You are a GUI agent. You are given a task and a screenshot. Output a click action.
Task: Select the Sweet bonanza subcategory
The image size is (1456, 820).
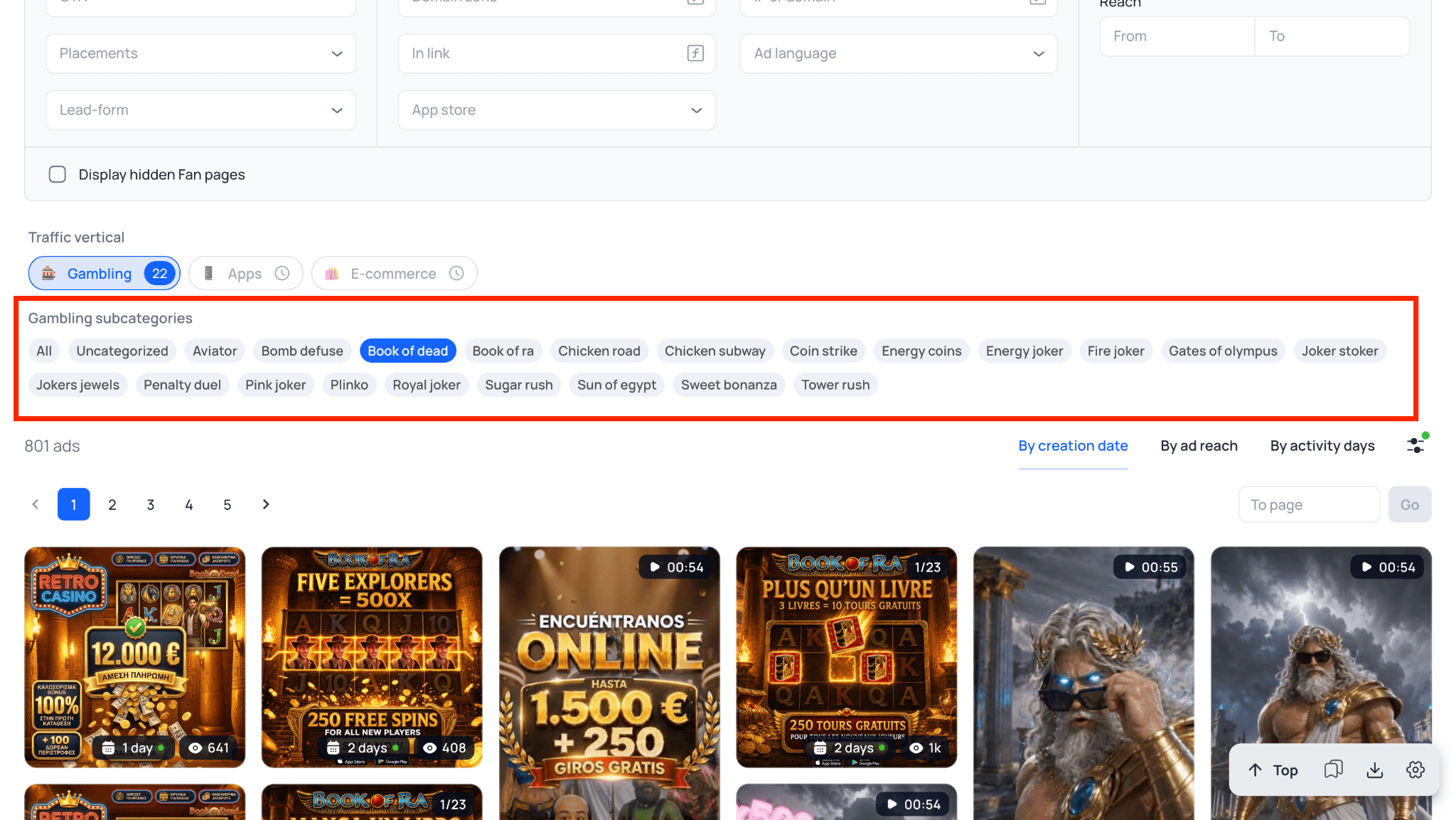pos(729,385)
